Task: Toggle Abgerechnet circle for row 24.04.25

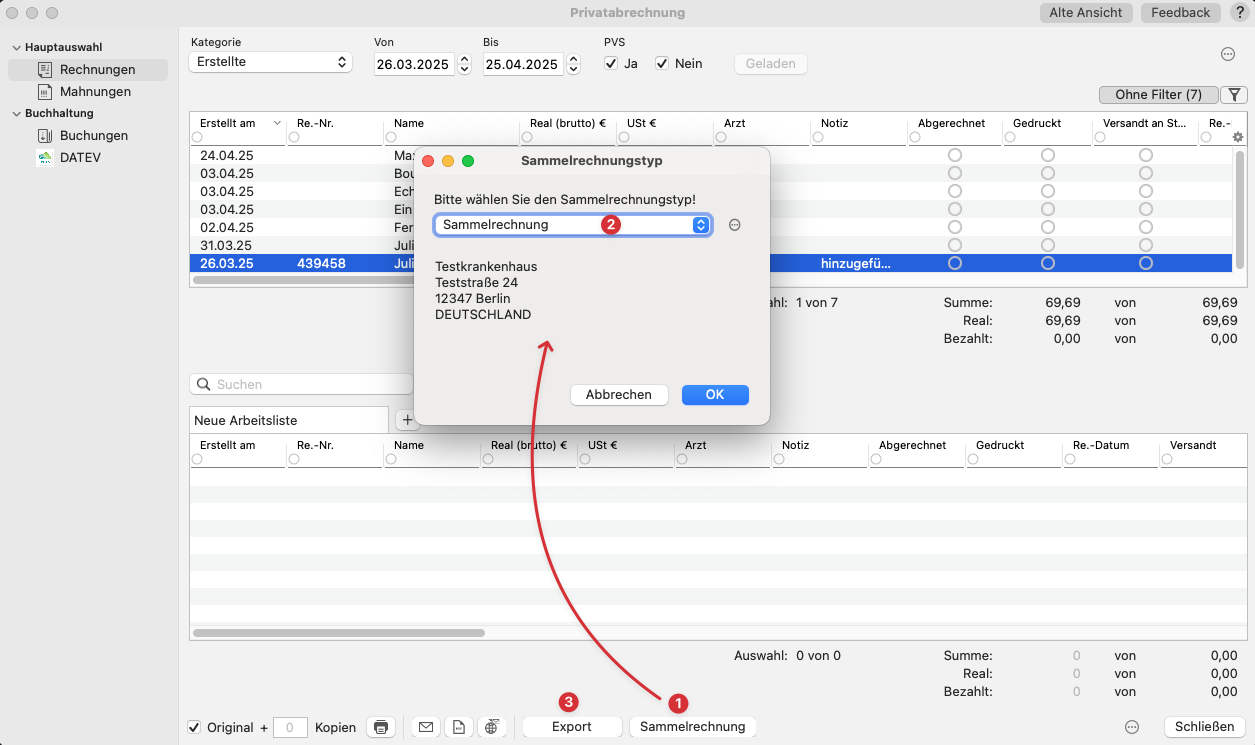Action: pos(955,155)
